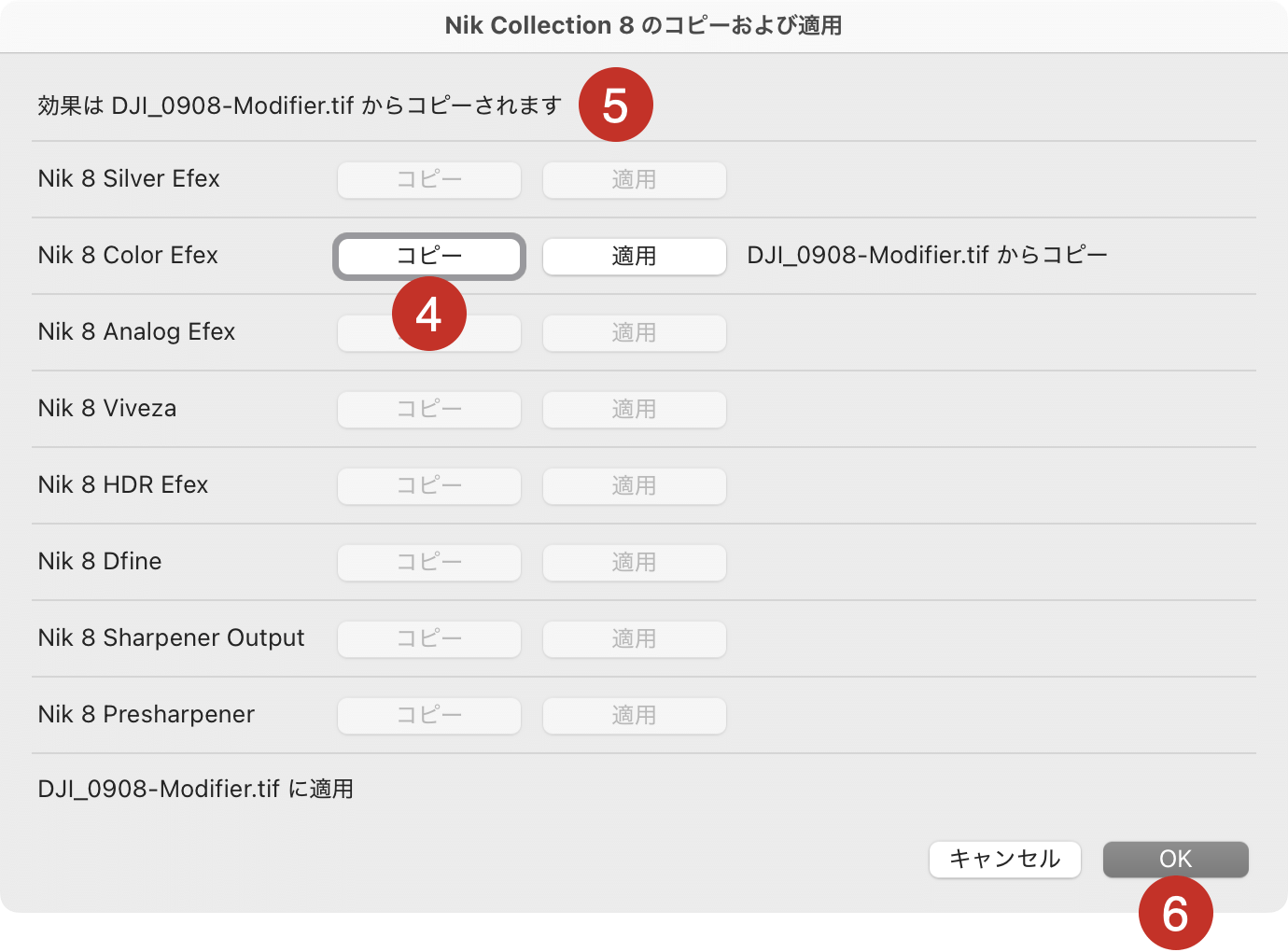Select the Nik 8 HDR Efex label

click(x=123, y=484)
